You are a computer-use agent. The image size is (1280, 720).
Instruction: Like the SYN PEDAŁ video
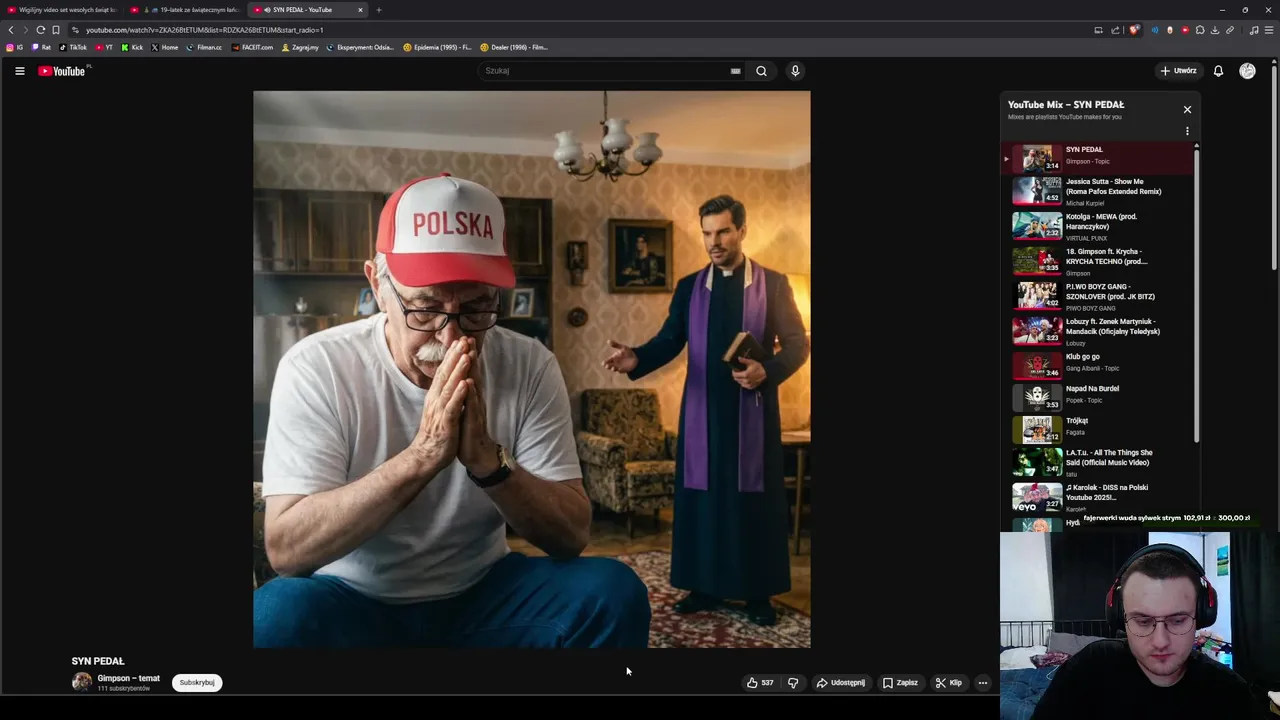click(760, 683)
